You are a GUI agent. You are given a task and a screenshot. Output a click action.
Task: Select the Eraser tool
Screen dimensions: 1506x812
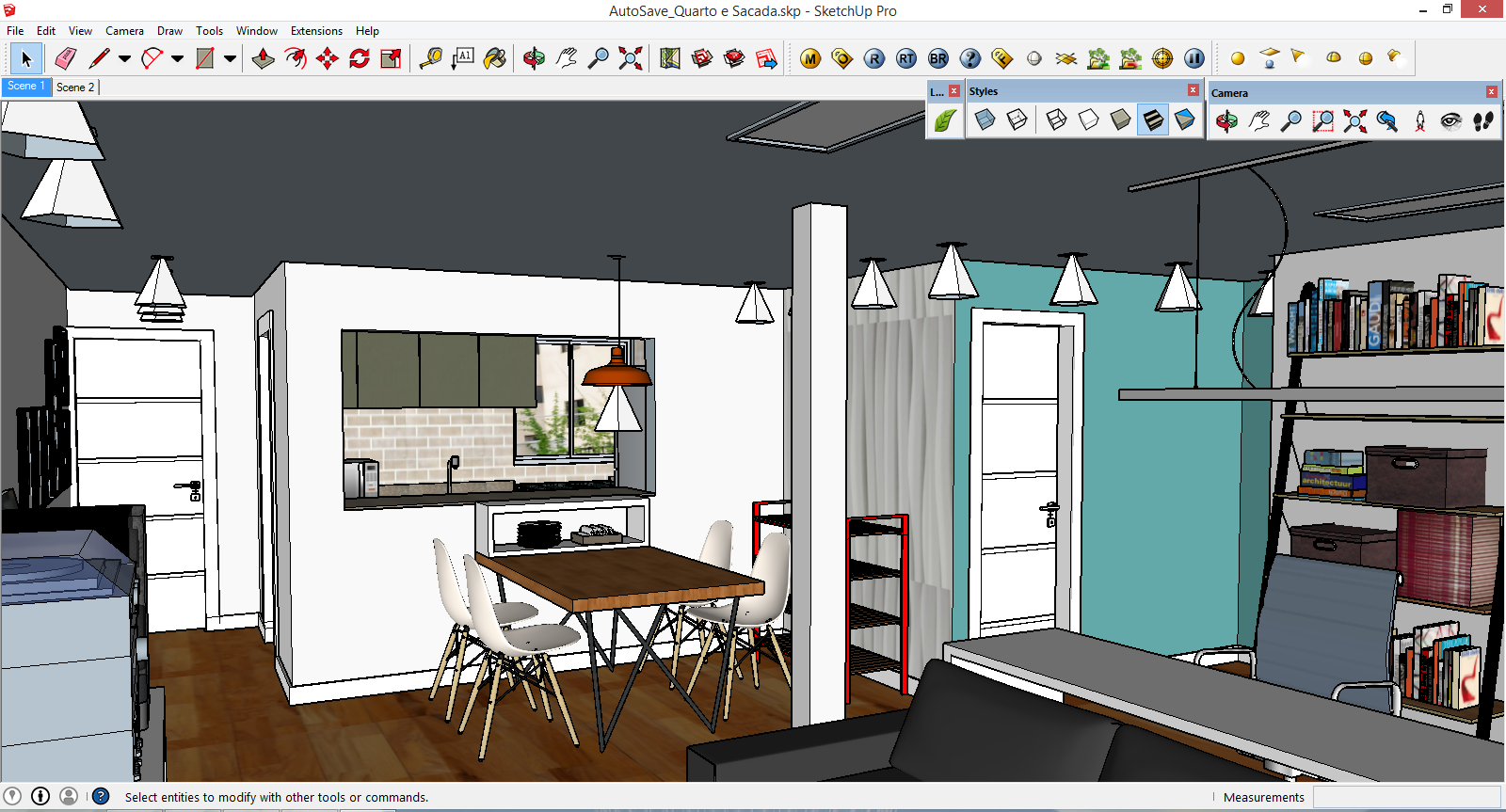(65, 58)
